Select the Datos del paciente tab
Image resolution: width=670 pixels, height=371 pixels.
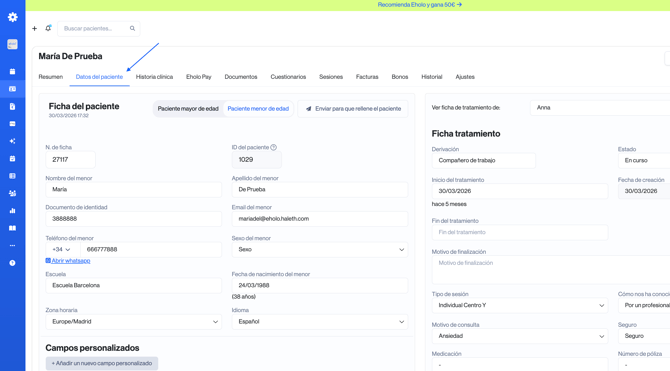coord(99,77)
